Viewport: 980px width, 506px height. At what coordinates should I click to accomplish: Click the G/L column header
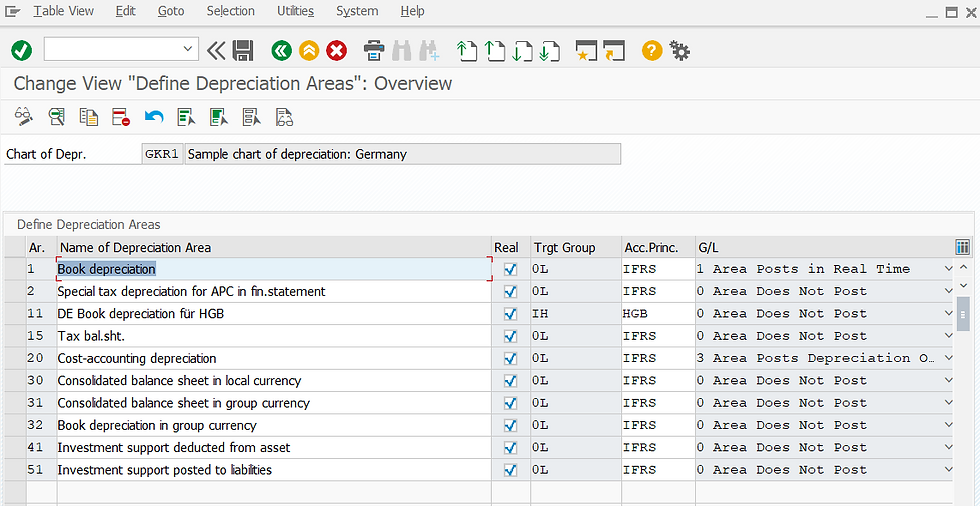tap(824, 247)
